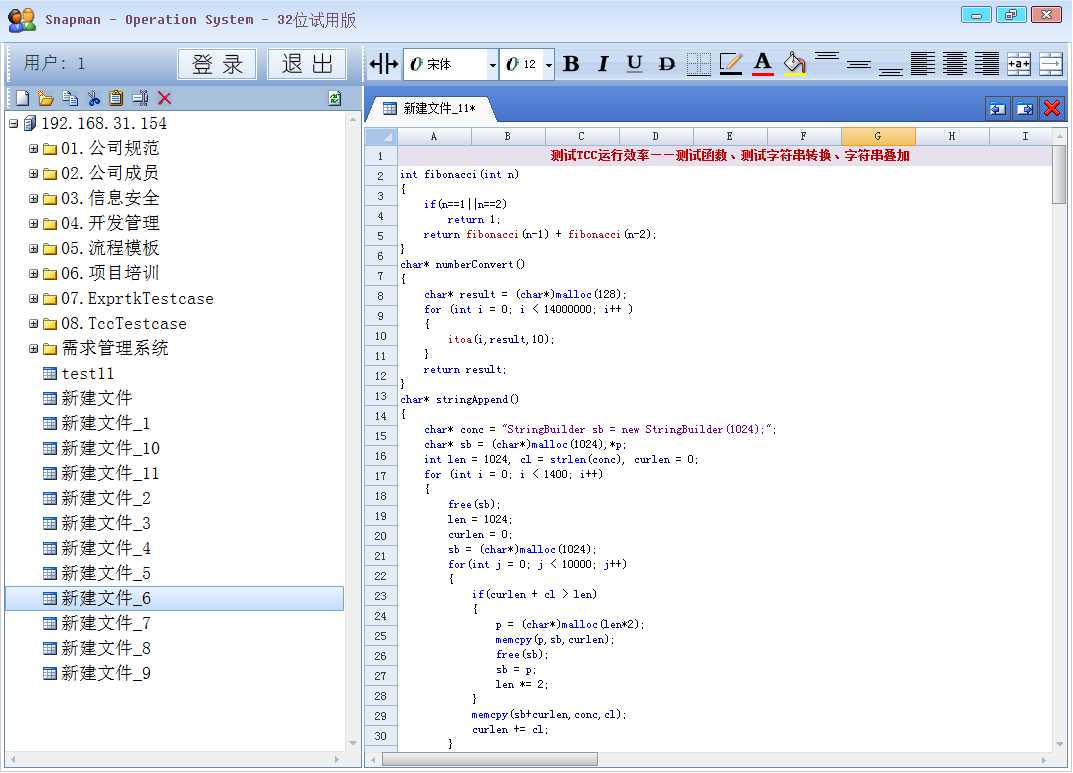The image size is (1073, 773).
Task: Click the 退出 logout button
Action: click(x=307, y=64)
